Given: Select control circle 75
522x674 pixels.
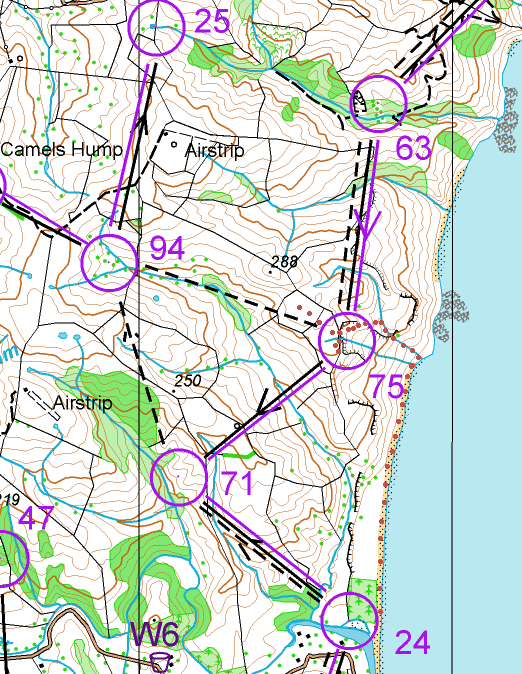Looking at the screenshot, I should [347, 340].
